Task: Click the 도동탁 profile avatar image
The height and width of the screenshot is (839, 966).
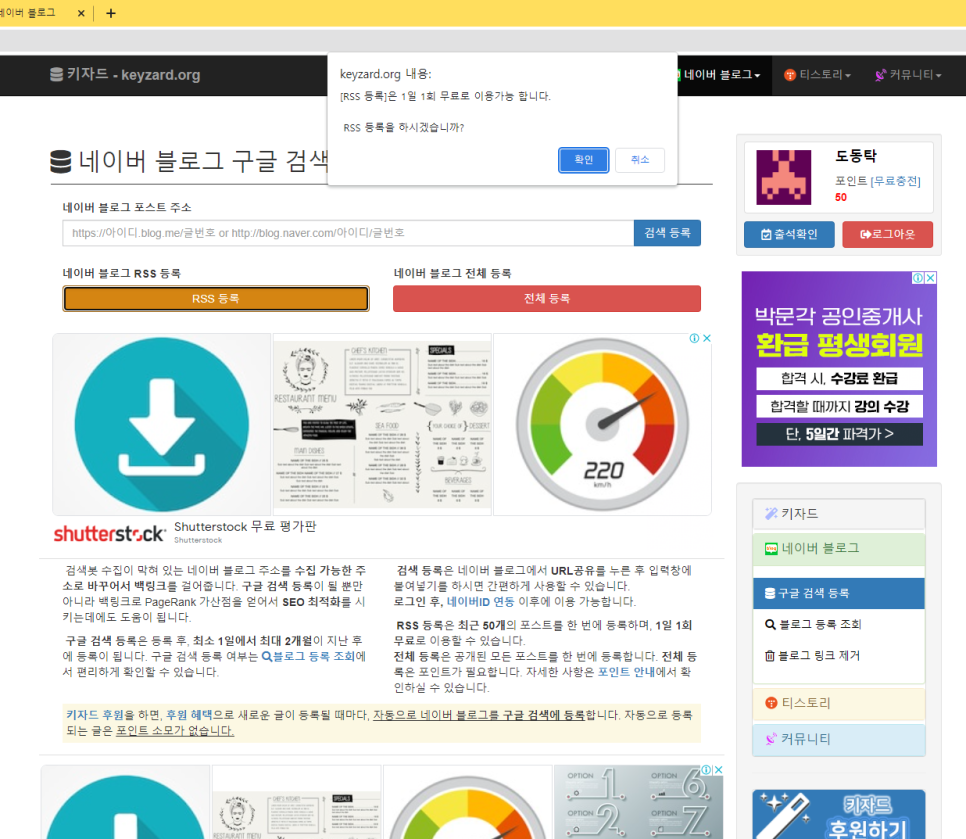Action: click(784, 177)
